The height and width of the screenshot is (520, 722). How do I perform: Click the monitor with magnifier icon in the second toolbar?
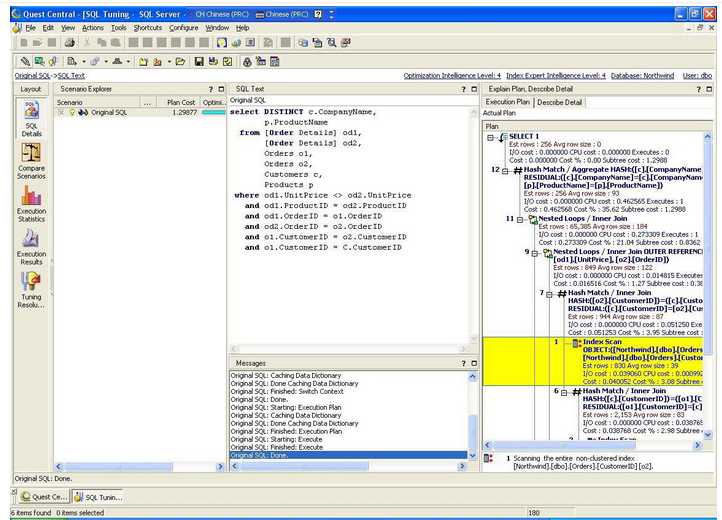click(40, 61)
